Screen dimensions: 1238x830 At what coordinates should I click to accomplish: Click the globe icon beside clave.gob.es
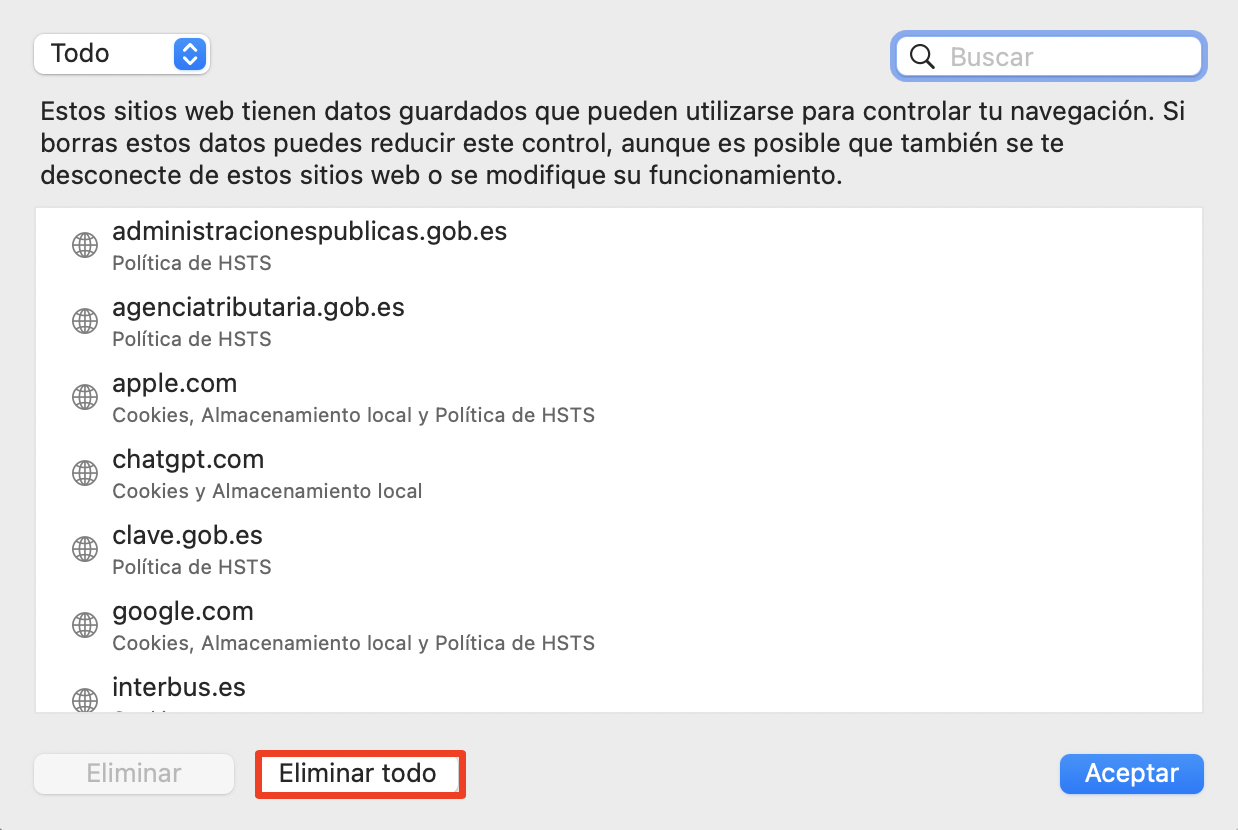click(85, 549)
